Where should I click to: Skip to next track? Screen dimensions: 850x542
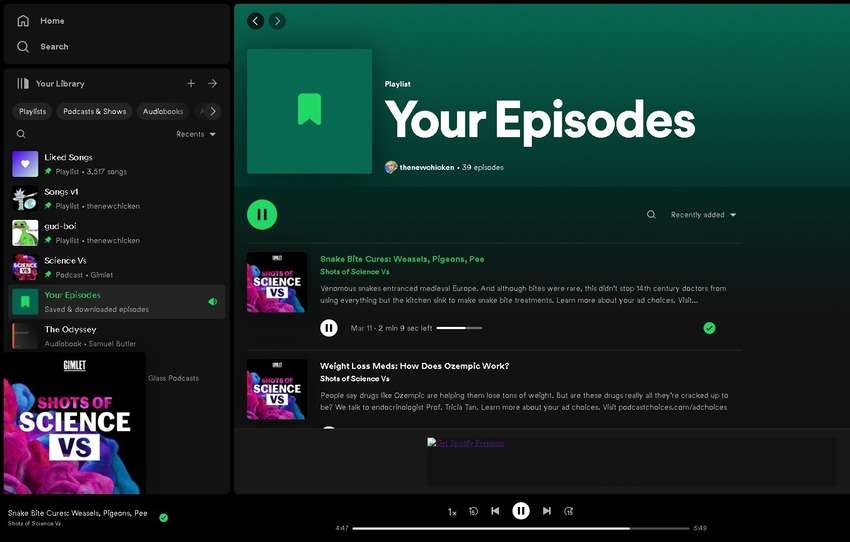point(547,511)
